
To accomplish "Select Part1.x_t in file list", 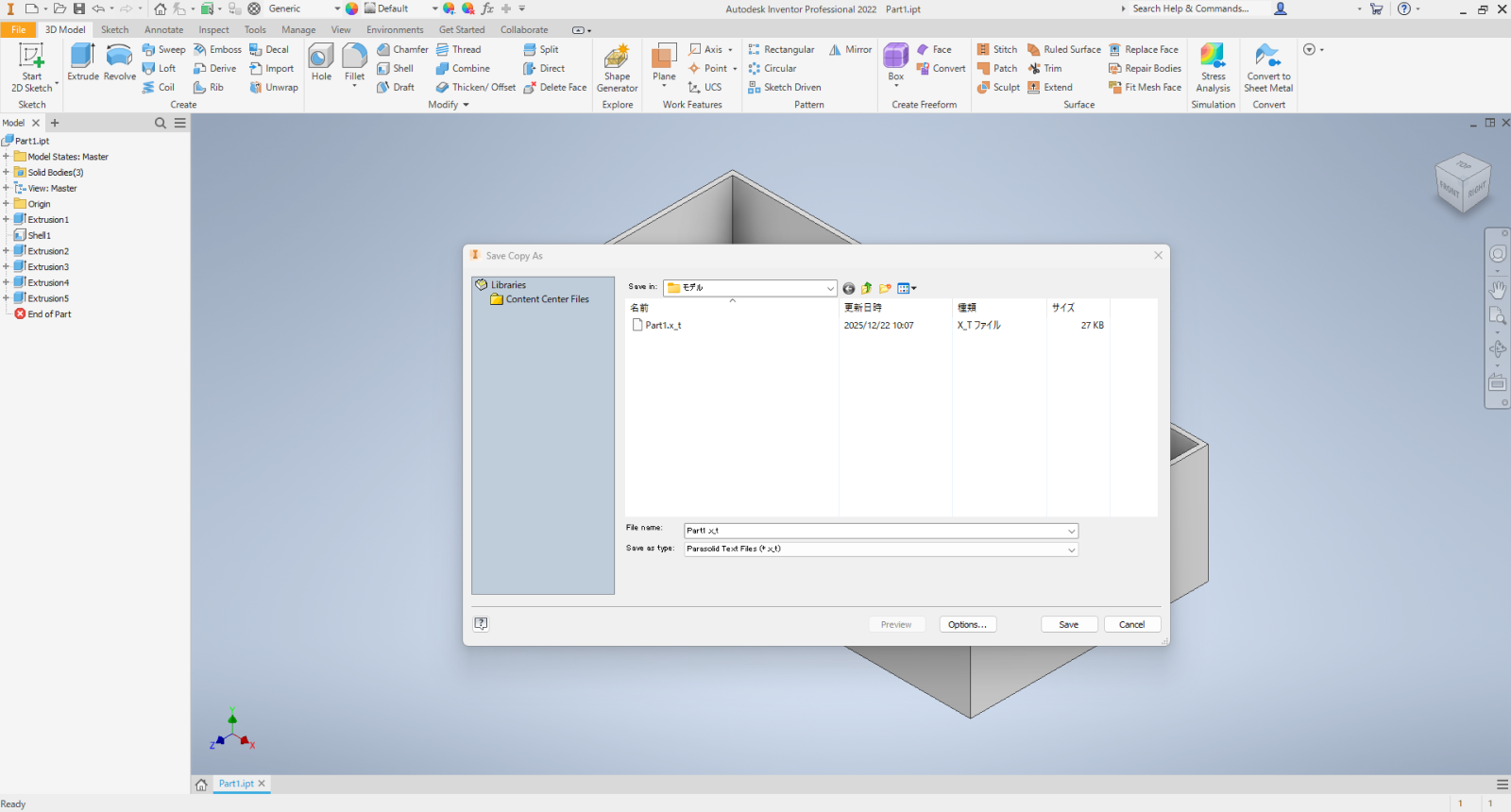I will pyautogui.click(x=663, y=326).
